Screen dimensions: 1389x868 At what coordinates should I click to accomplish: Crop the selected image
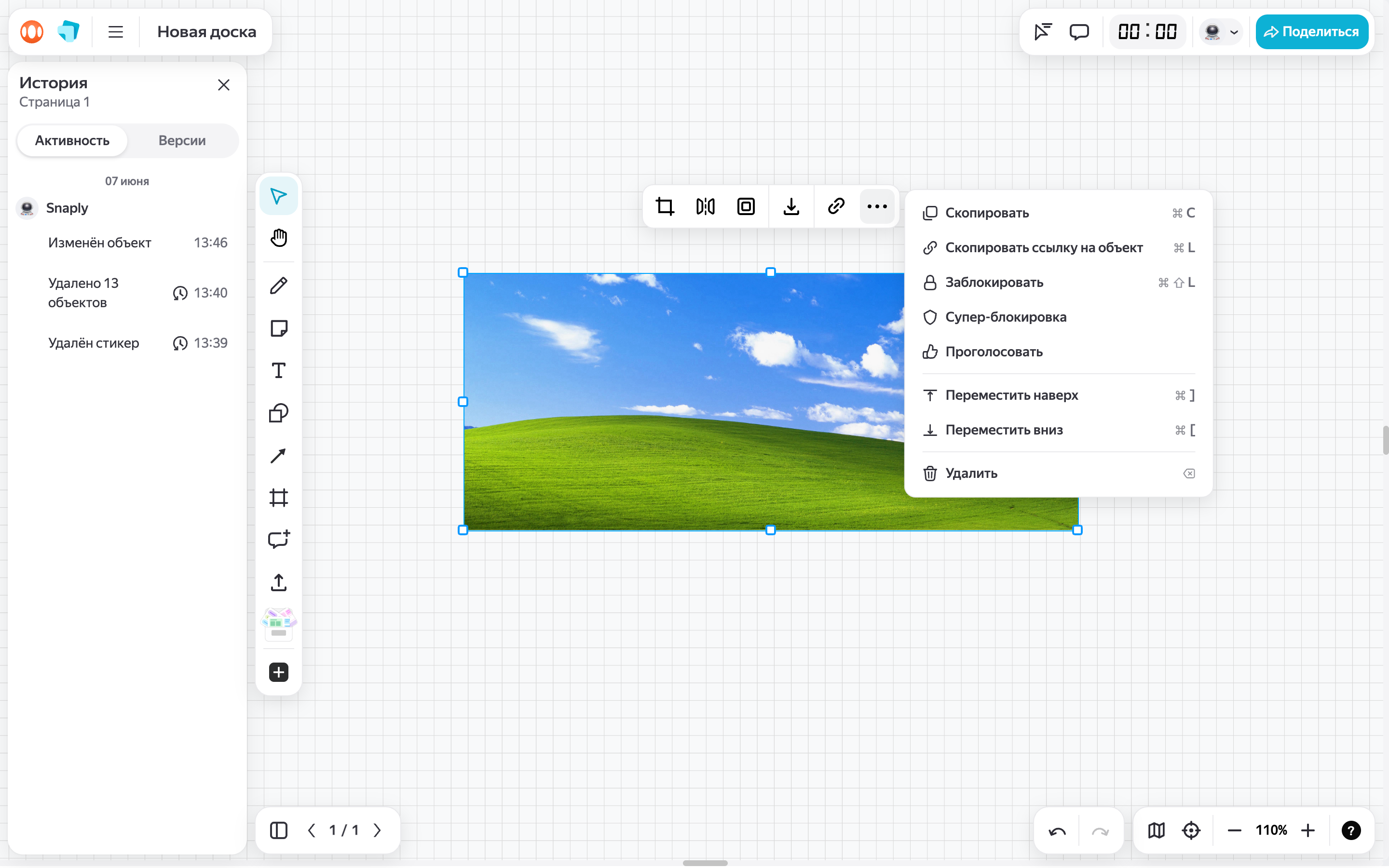click(665, 207)
